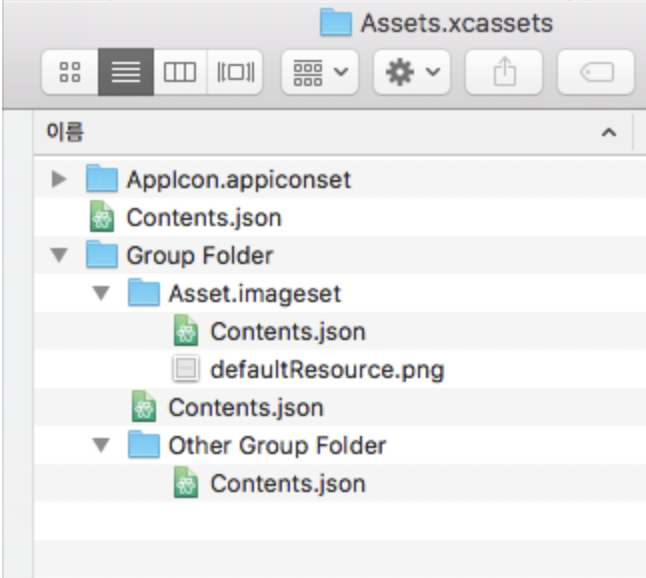Select the Other Group Folder name
Image resolution: width=646 pixels, height=578 pixels.
(277, 445)
